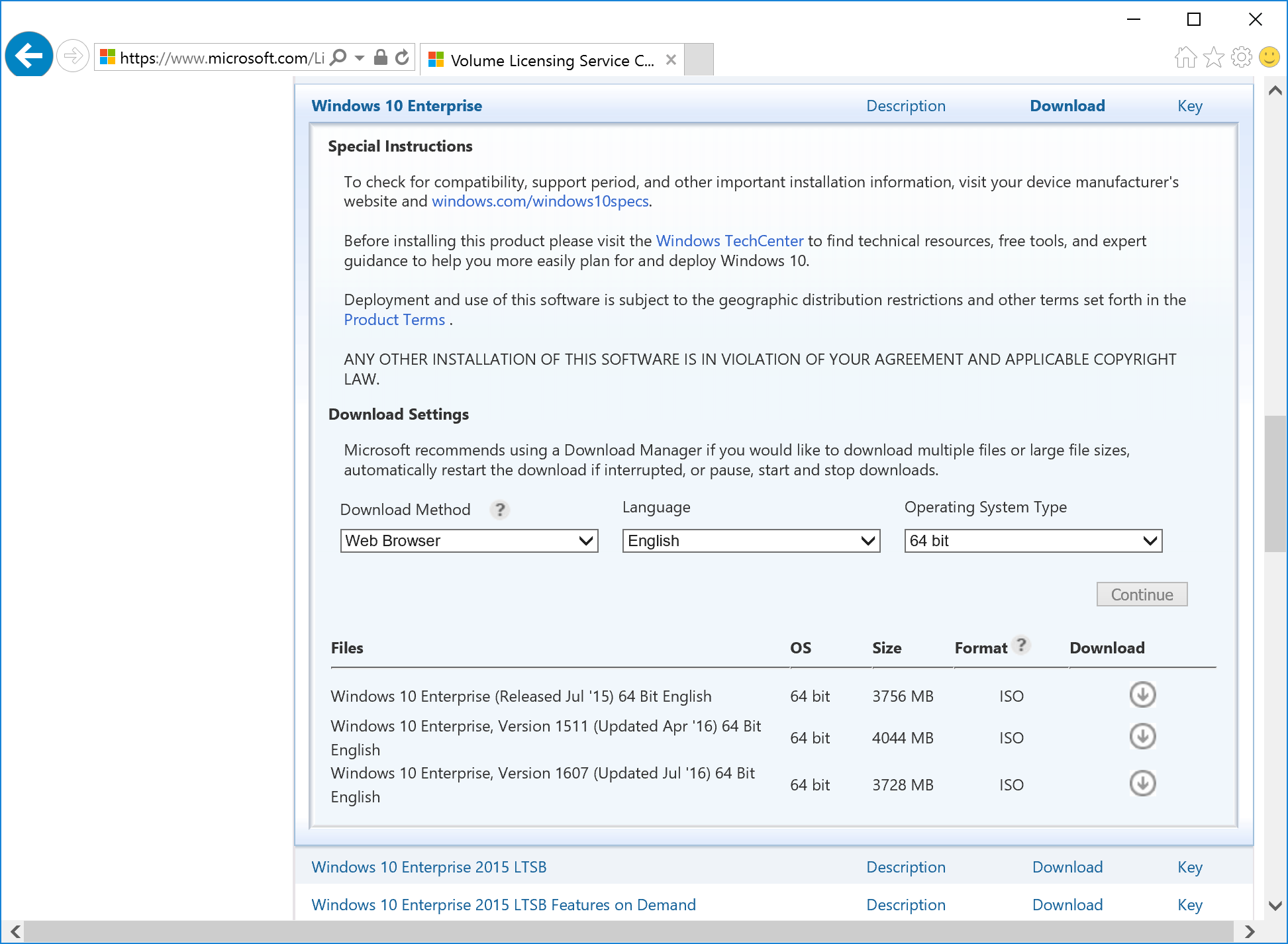Click the Continue button
The height and width of the screenshot is (944, 1288).
click(x=1142, y=594)
